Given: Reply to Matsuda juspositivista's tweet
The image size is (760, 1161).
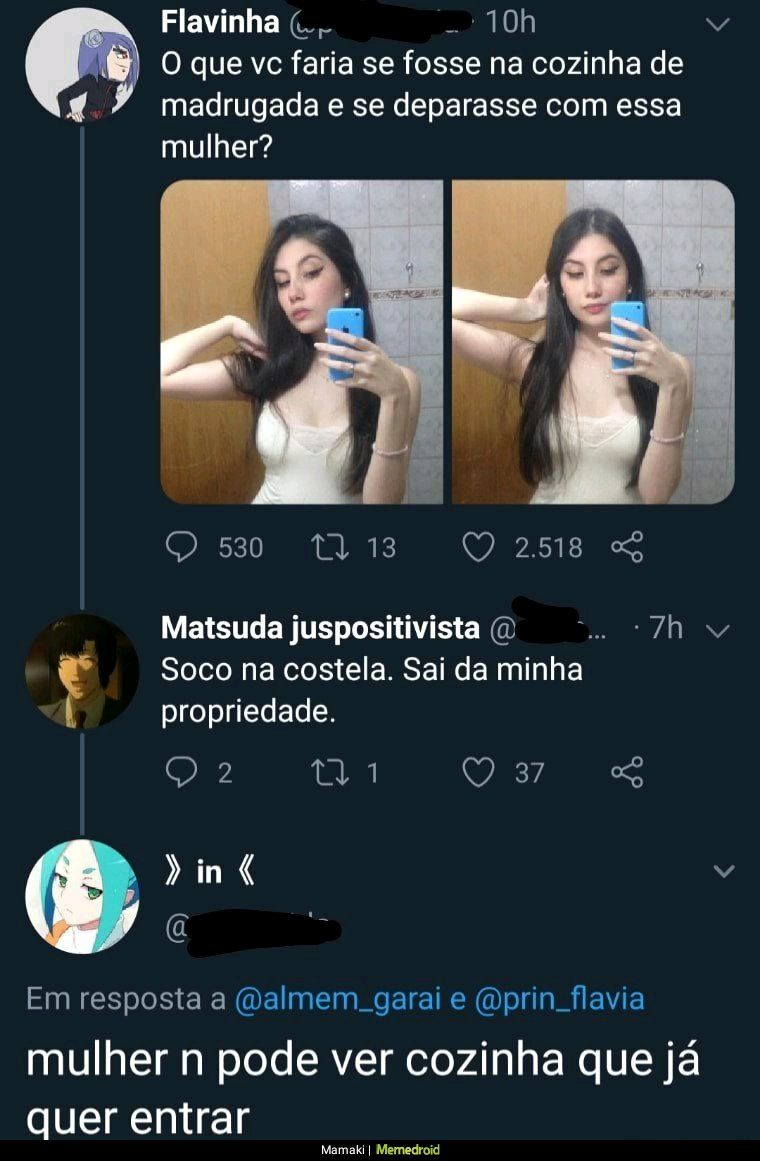Looking at the screenshot, I should coord(181,772).
